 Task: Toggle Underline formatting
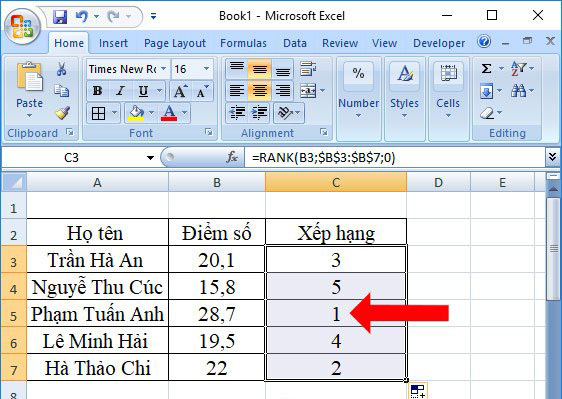143,91
